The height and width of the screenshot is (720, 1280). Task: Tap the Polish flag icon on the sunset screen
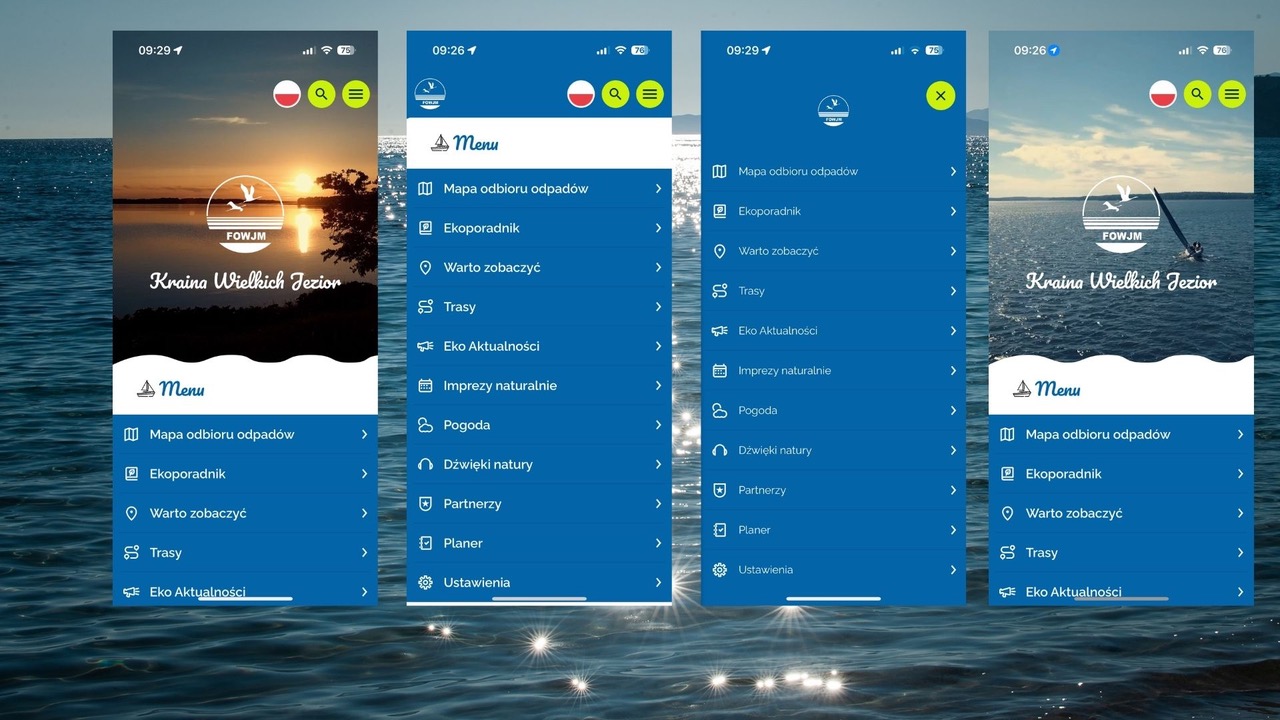point(287,94)
